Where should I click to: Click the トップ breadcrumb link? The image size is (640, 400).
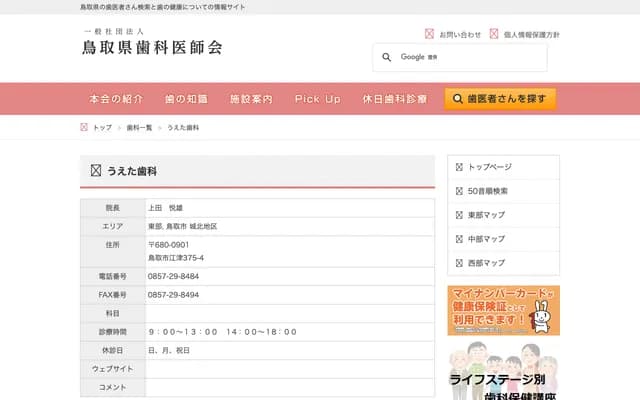click(x=102, y=128)
